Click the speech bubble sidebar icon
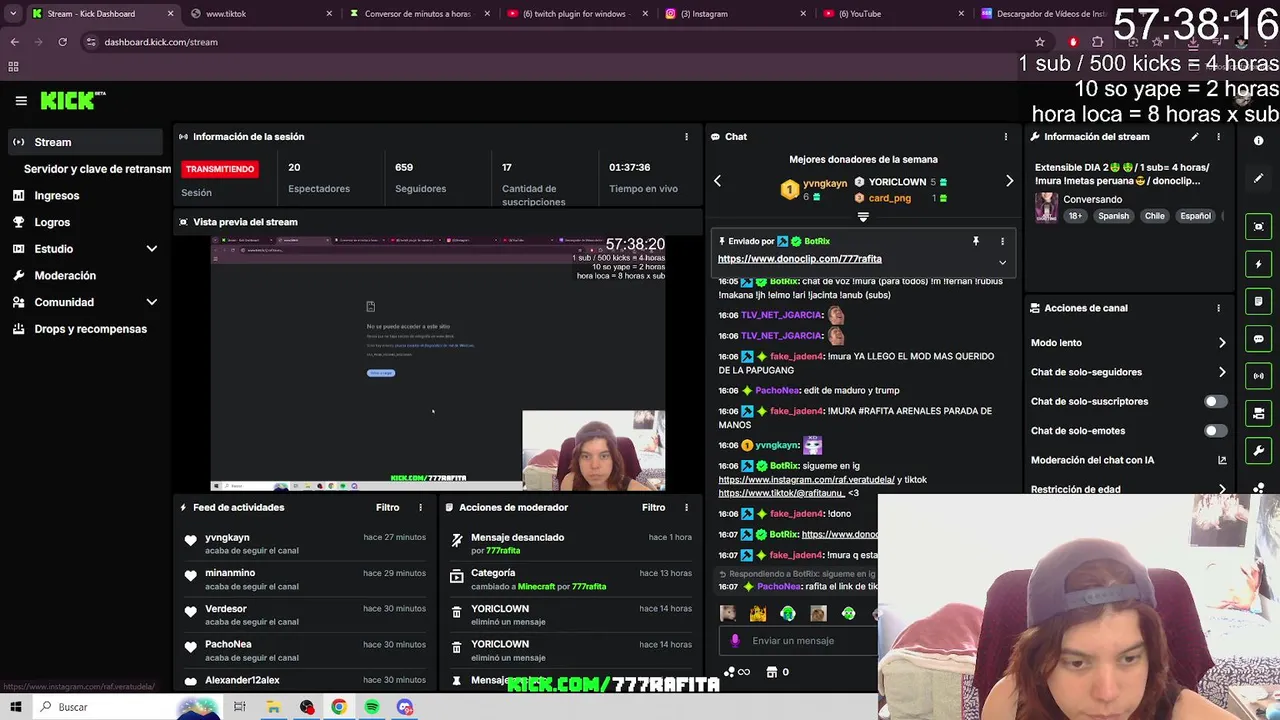 [1259, 339]
